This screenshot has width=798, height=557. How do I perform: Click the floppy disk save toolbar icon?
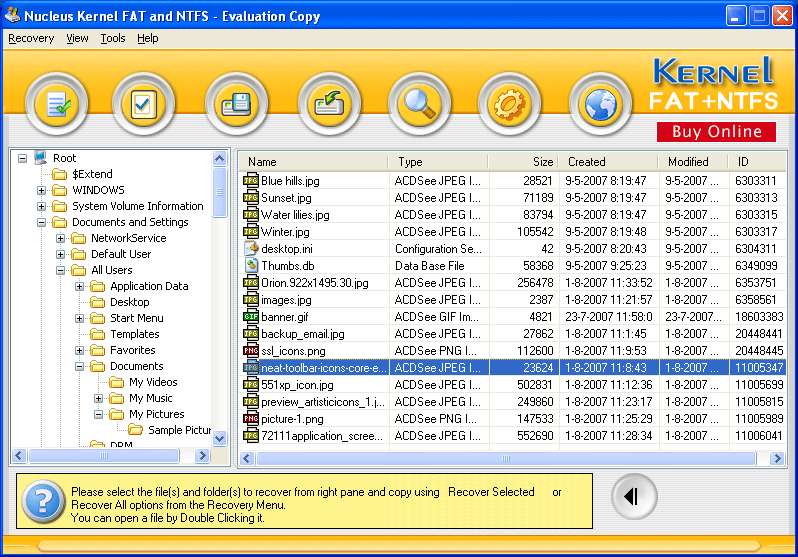(236, 104)
